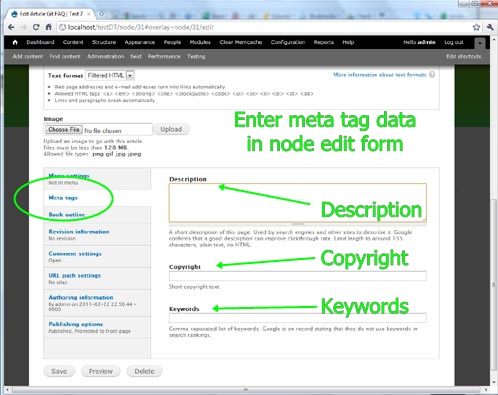Open the Reports admin menu

pos(324,42)
